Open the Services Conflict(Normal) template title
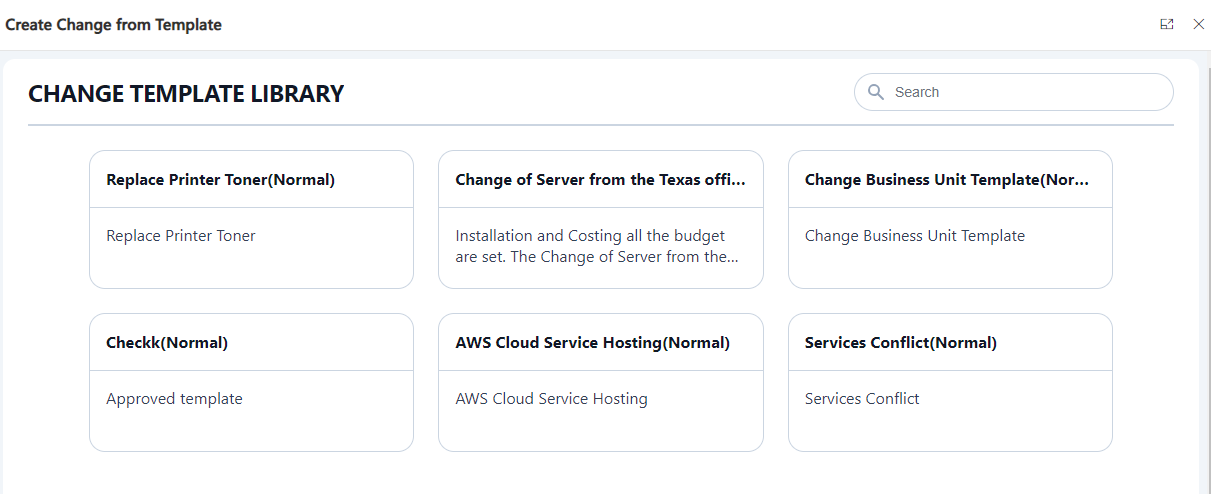 900,343
